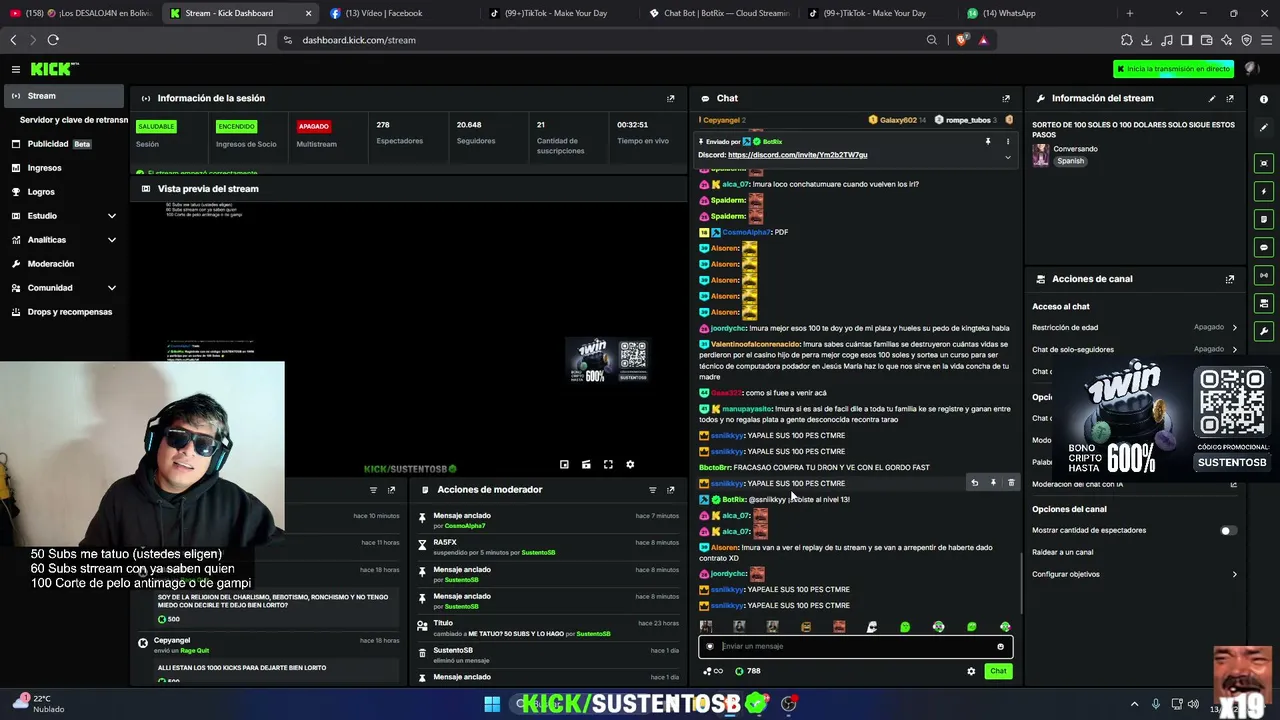Viewport: 1280px width, 720px height.
Task: Open stream preview settings gear
Action: pyautogui.click(x=630, y=464)
